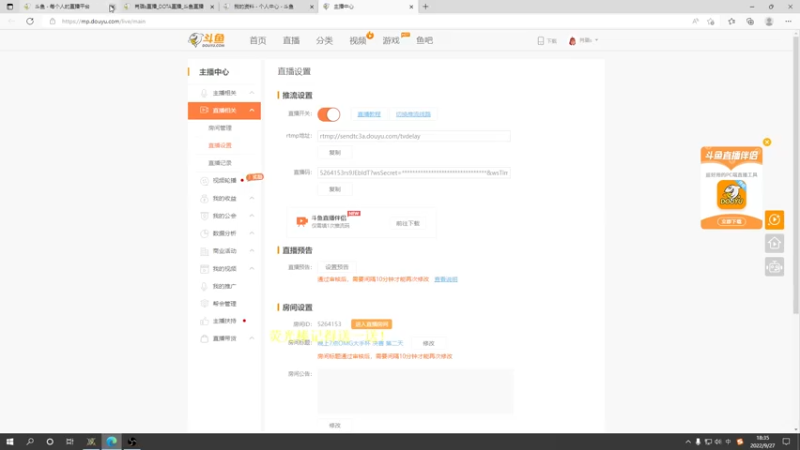Select 直播记录 in the sidebar
800x450 pixels.
click(220, 163)
